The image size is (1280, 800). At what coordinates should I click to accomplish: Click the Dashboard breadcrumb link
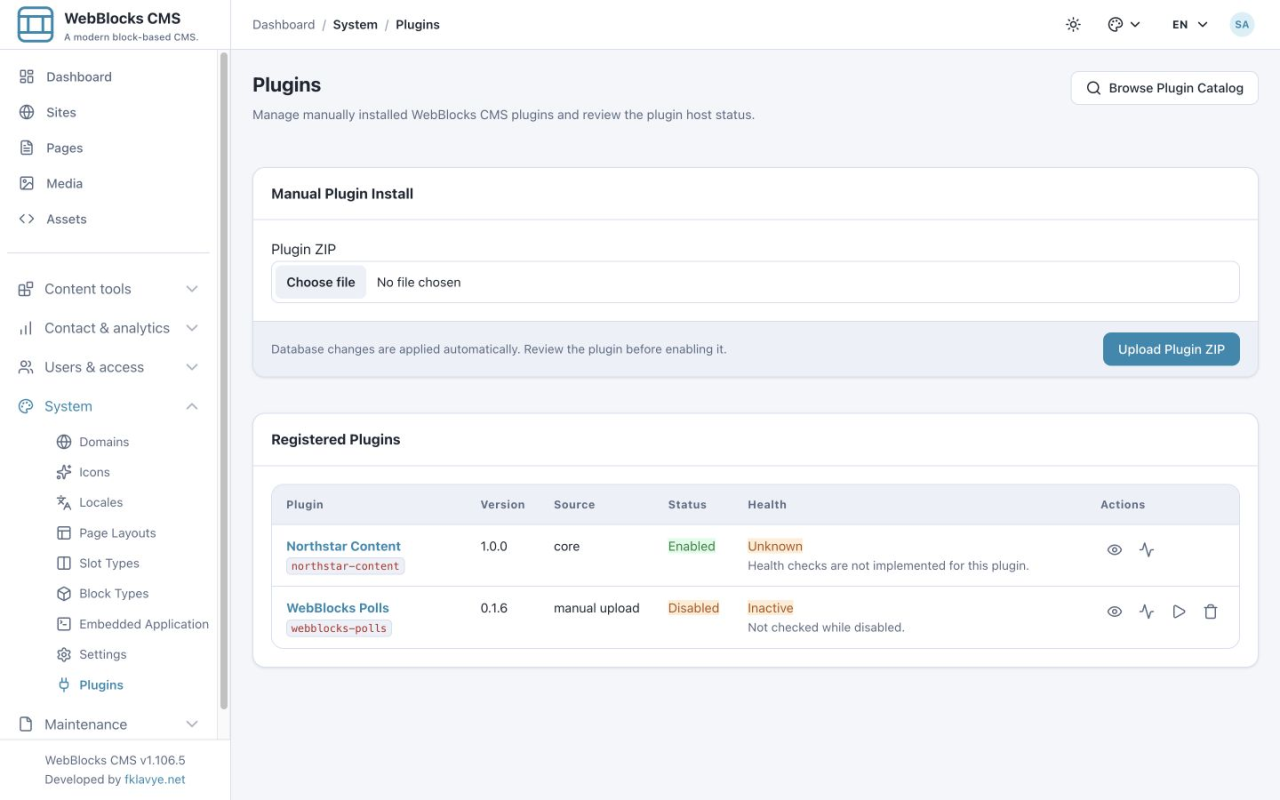(x=283, y=25)
